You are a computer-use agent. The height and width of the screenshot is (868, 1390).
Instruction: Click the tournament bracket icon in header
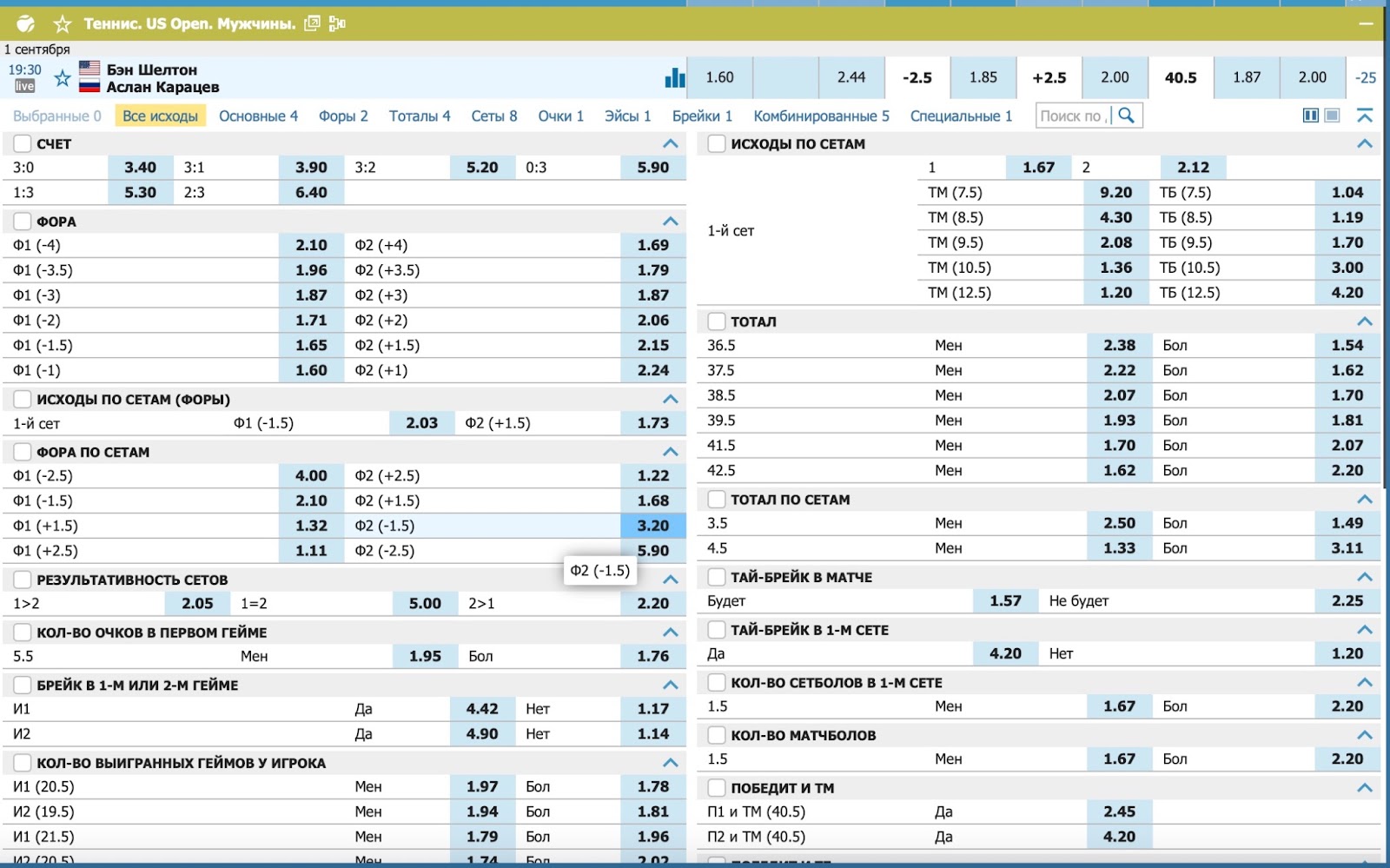(x=338, y=23)
